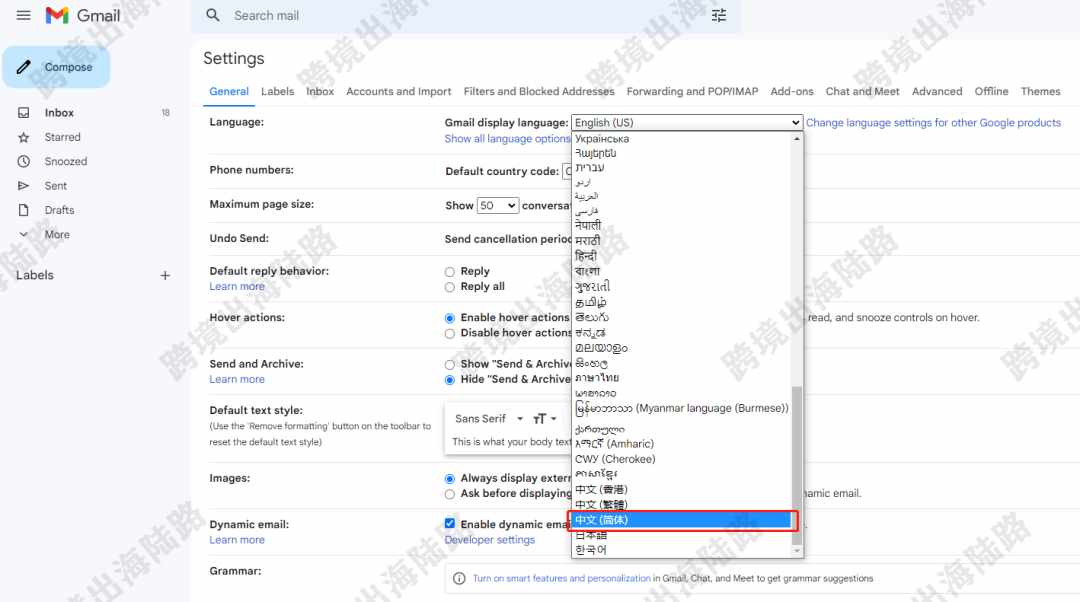Viewport: 1080px width, 602px height.
Task: Select Ask before displaying images radio
Action: (450, 494)
